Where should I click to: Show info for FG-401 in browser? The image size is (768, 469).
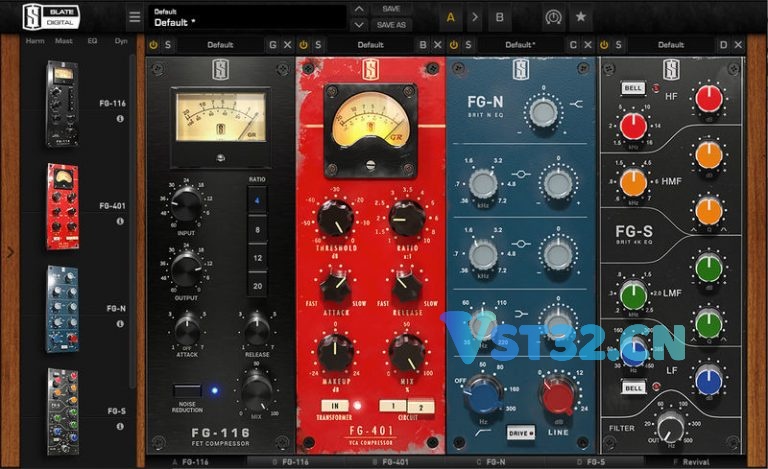pyautogui.click(x=120, y=221)
